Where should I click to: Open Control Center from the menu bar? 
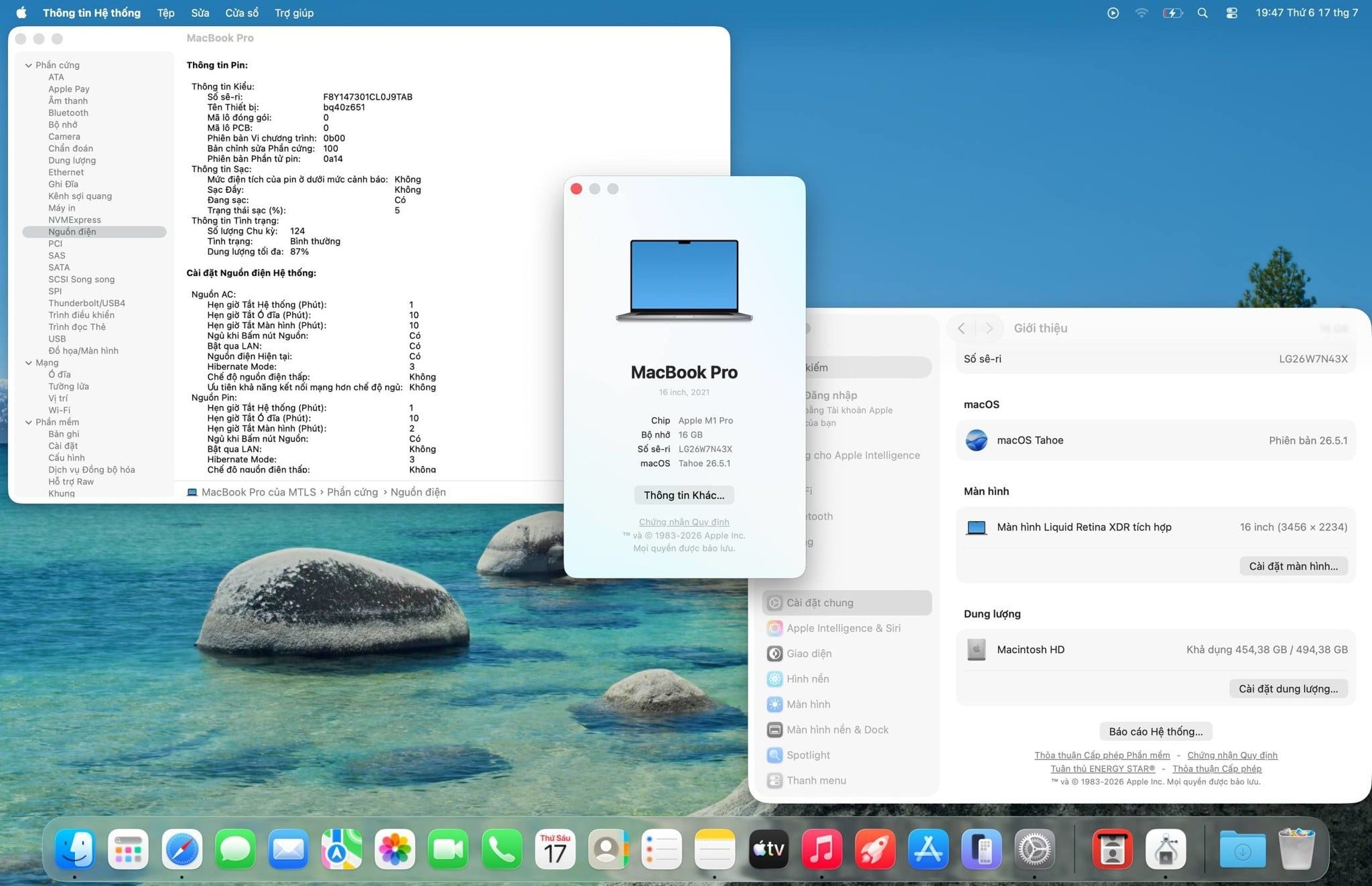tap(1231, 13)
